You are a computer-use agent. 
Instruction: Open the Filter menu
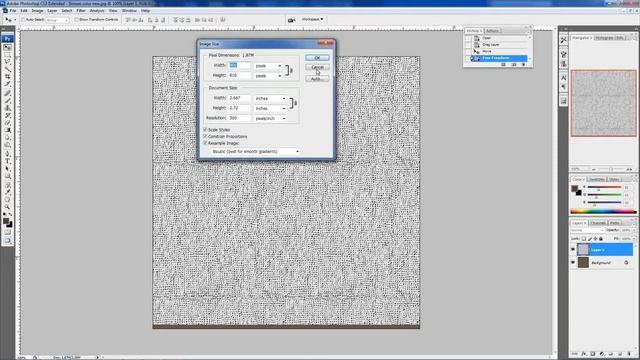81,11
